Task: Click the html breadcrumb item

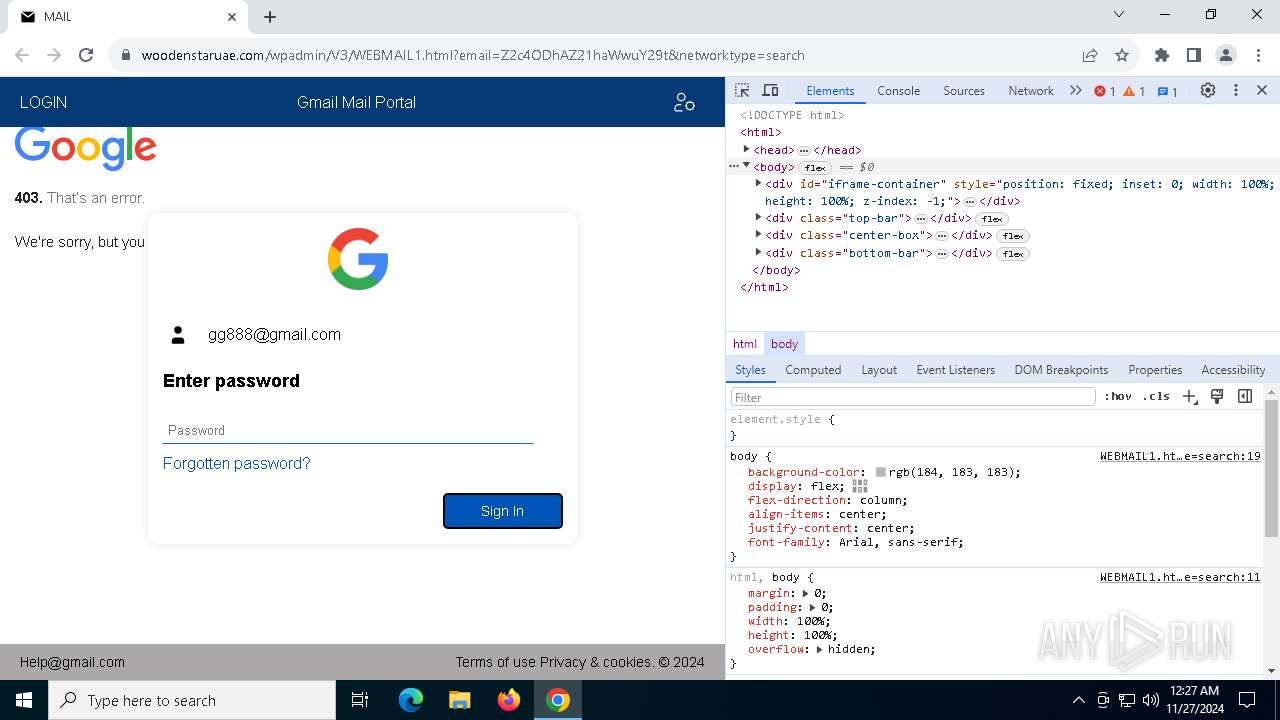Action: point(745,343)
